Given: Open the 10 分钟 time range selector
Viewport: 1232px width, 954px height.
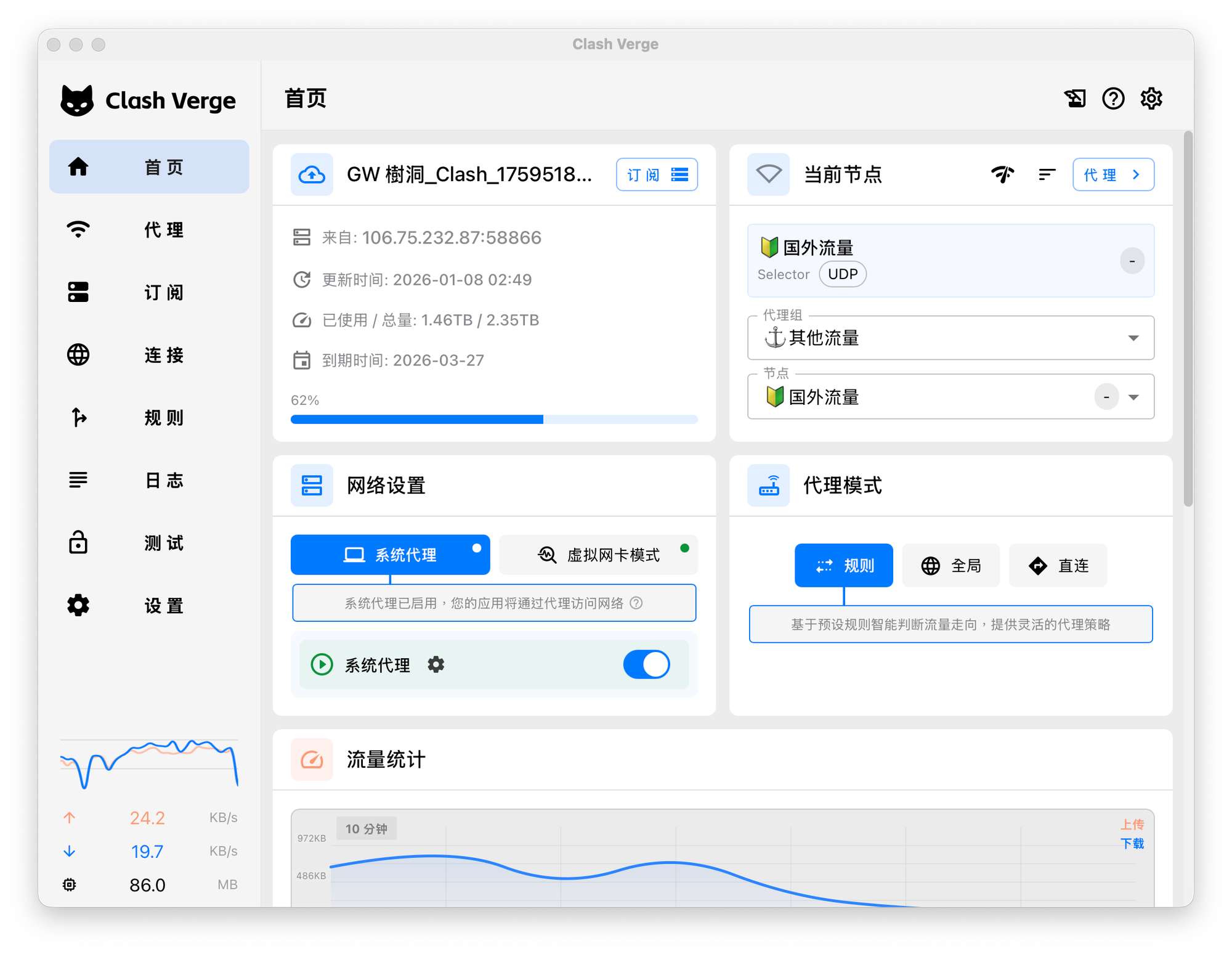Looking at the screenshot, I should coord(366,828).
